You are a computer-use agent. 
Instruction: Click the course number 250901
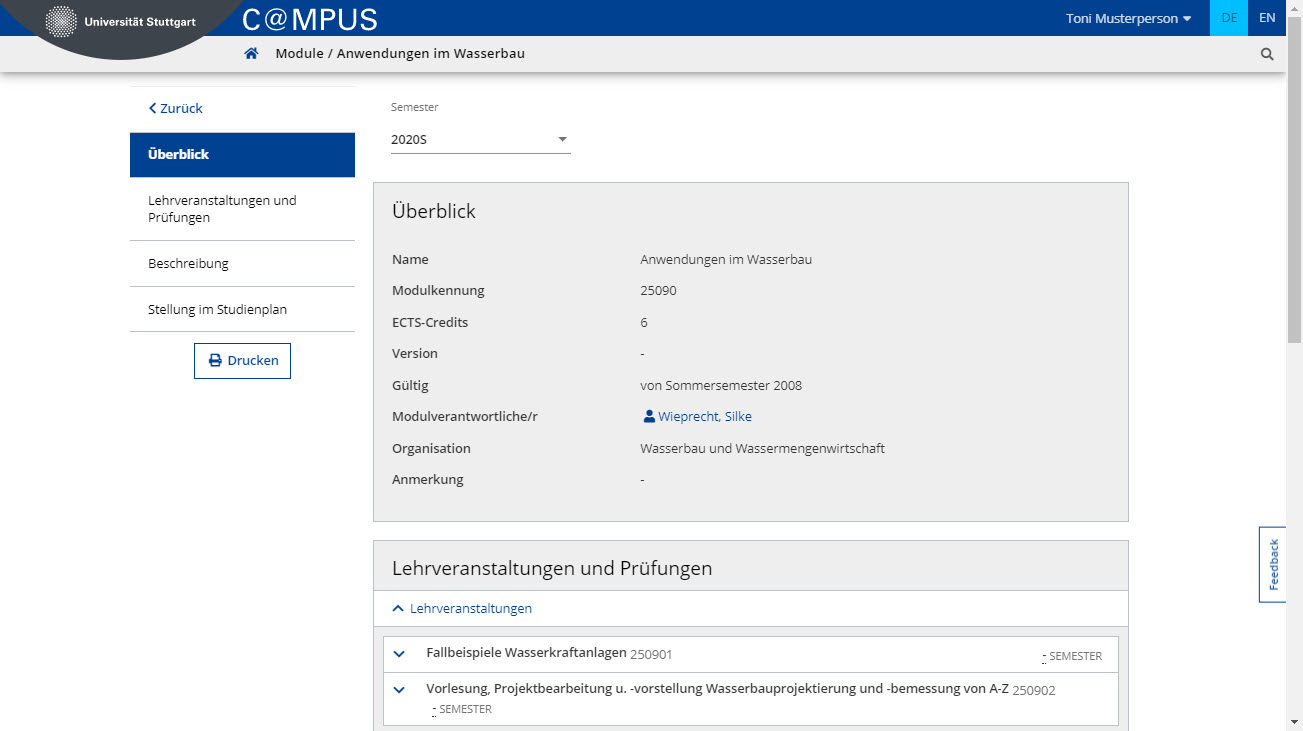click(651, 655)
